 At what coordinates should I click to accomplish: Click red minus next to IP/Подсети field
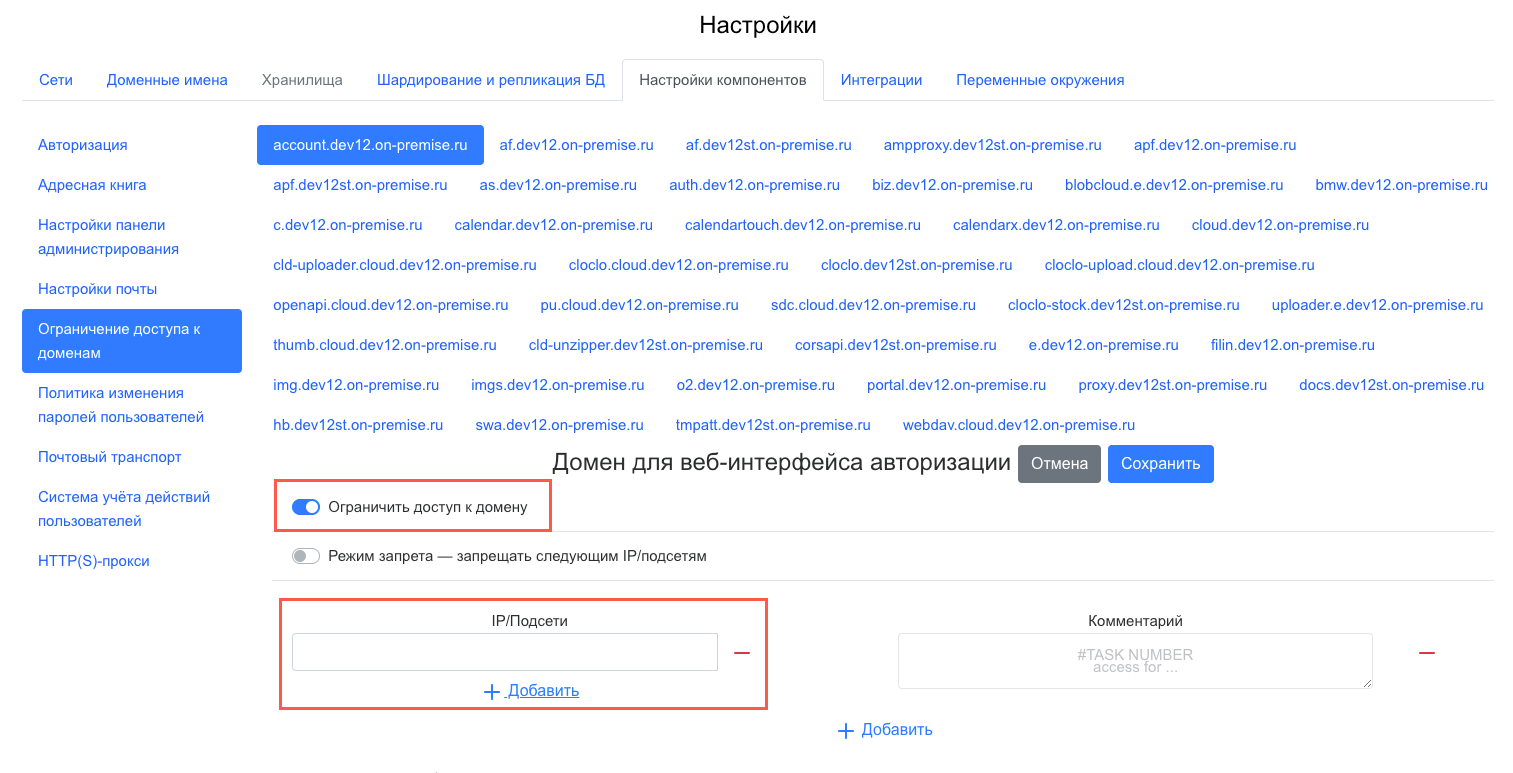pyautogui.click(x=742, y=653)
